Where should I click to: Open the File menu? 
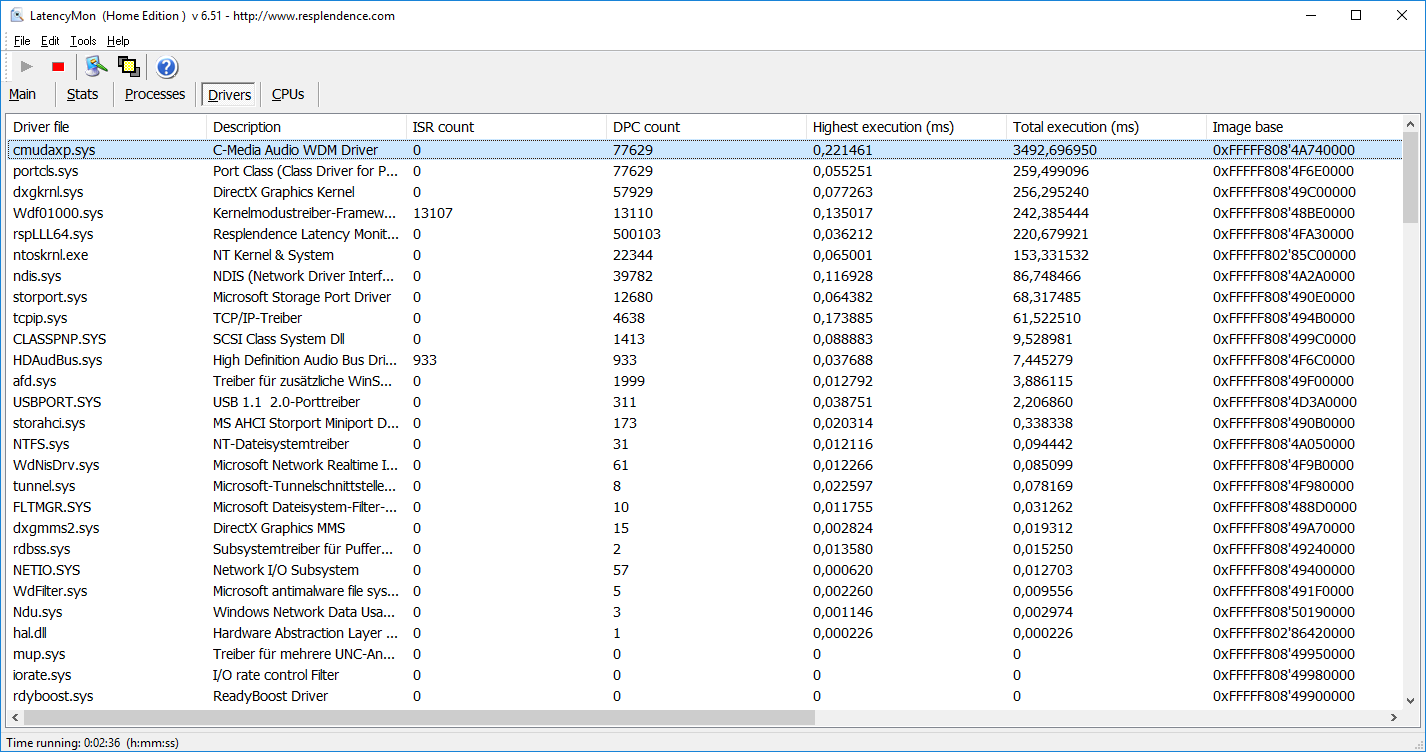22,41
